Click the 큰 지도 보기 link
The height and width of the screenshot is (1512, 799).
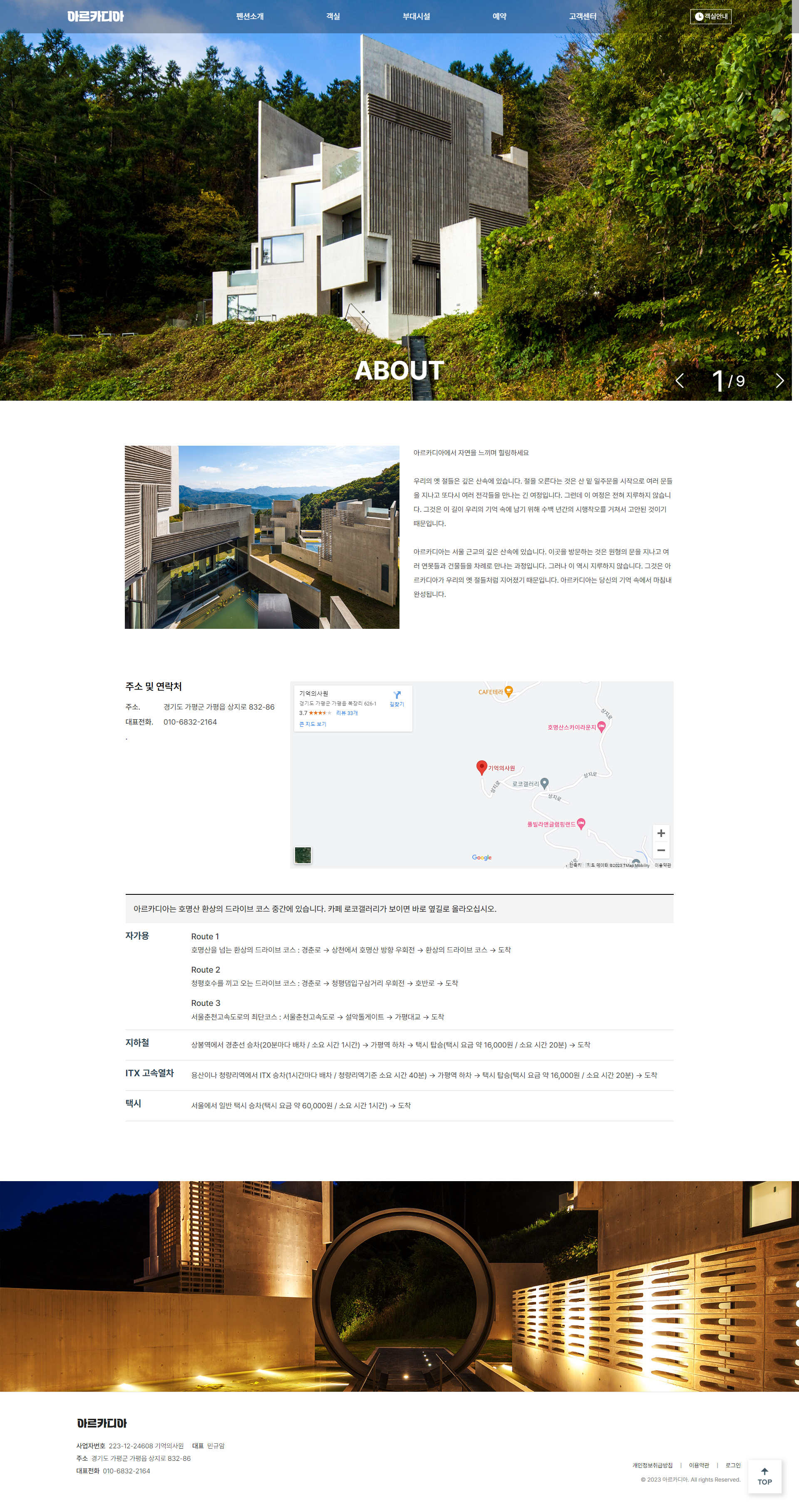coord(313,724)
